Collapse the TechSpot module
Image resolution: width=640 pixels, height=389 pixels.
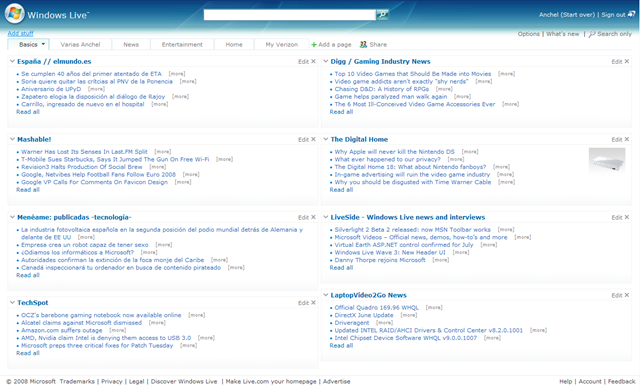tap(12, 302)
